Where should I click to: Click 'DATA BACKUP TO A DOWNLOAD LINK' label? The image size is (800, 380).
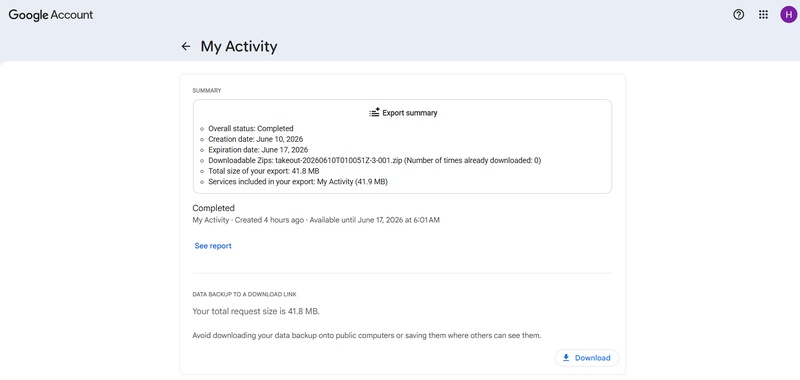tap(244, 294)
